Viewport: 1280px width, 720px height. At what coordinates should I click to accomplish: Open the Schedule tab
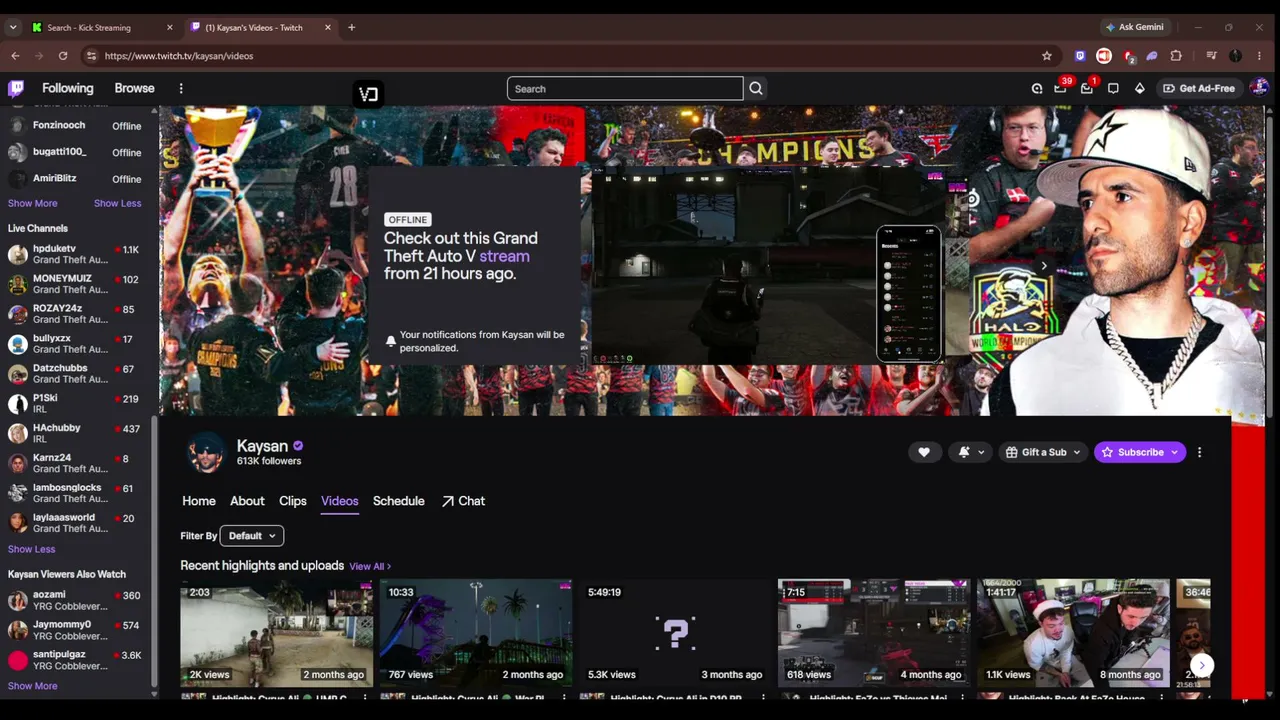pos(399,501)
